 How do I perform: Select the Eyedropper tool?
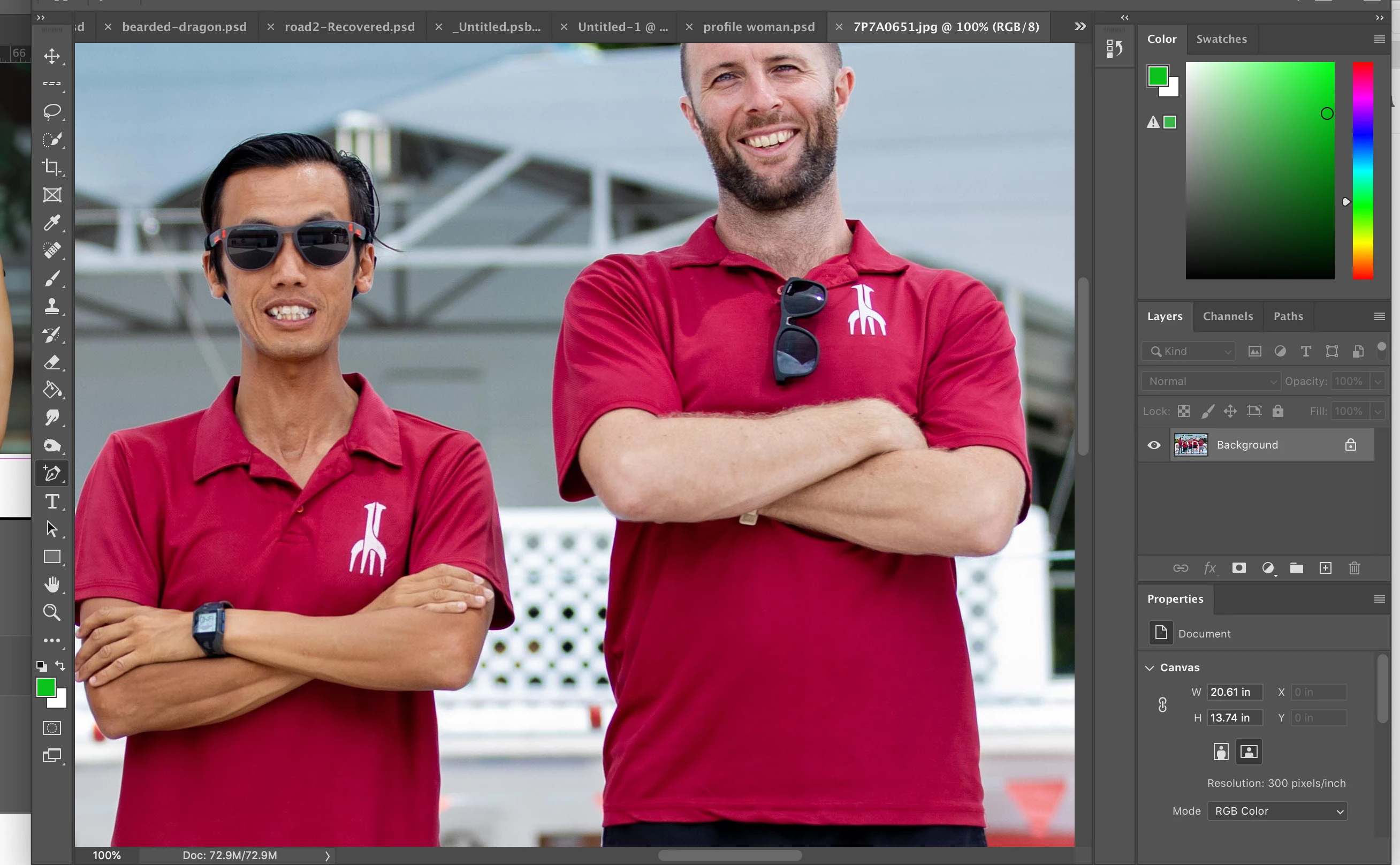[52, 223]
